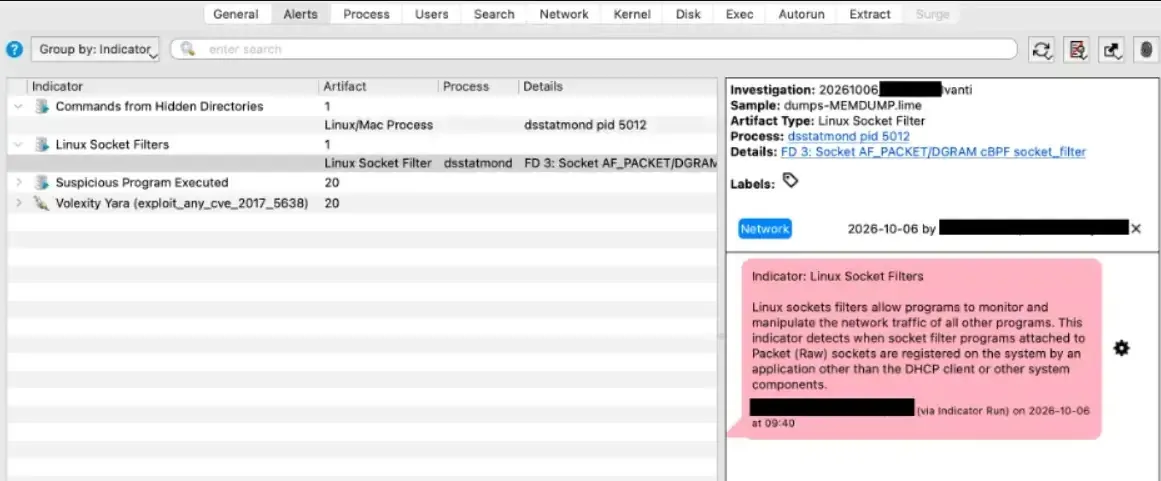Click the Commands from Hidden Directories icon
The height and width of the screenshot is (481, 1161).
tap(41, 107)
